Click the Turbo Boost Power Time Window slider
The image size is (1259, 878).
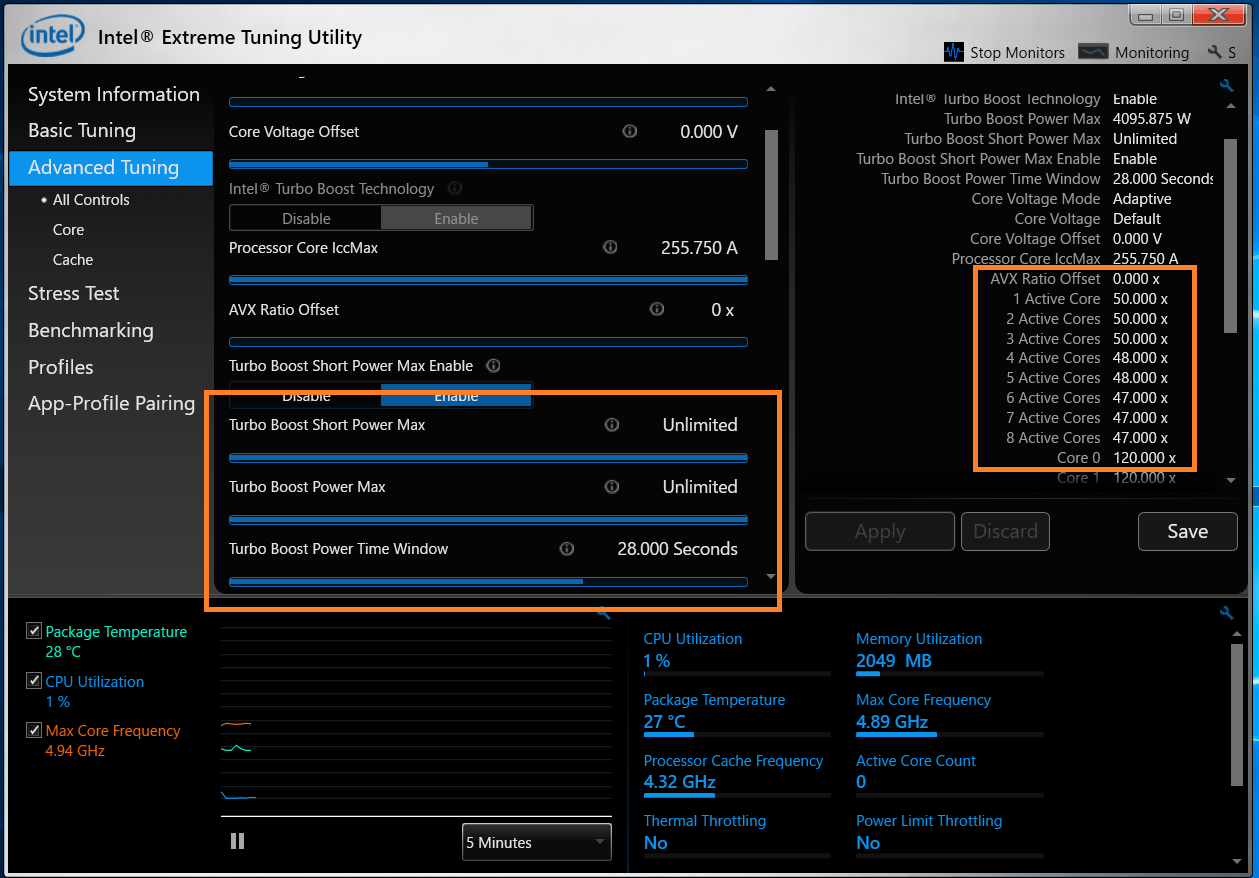click(488, 581)
